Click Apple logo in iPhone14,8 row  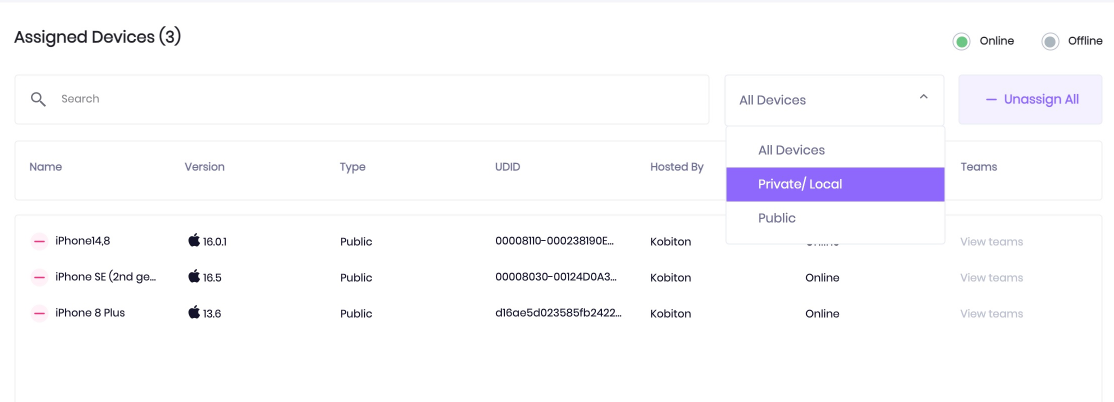[194, 241]
